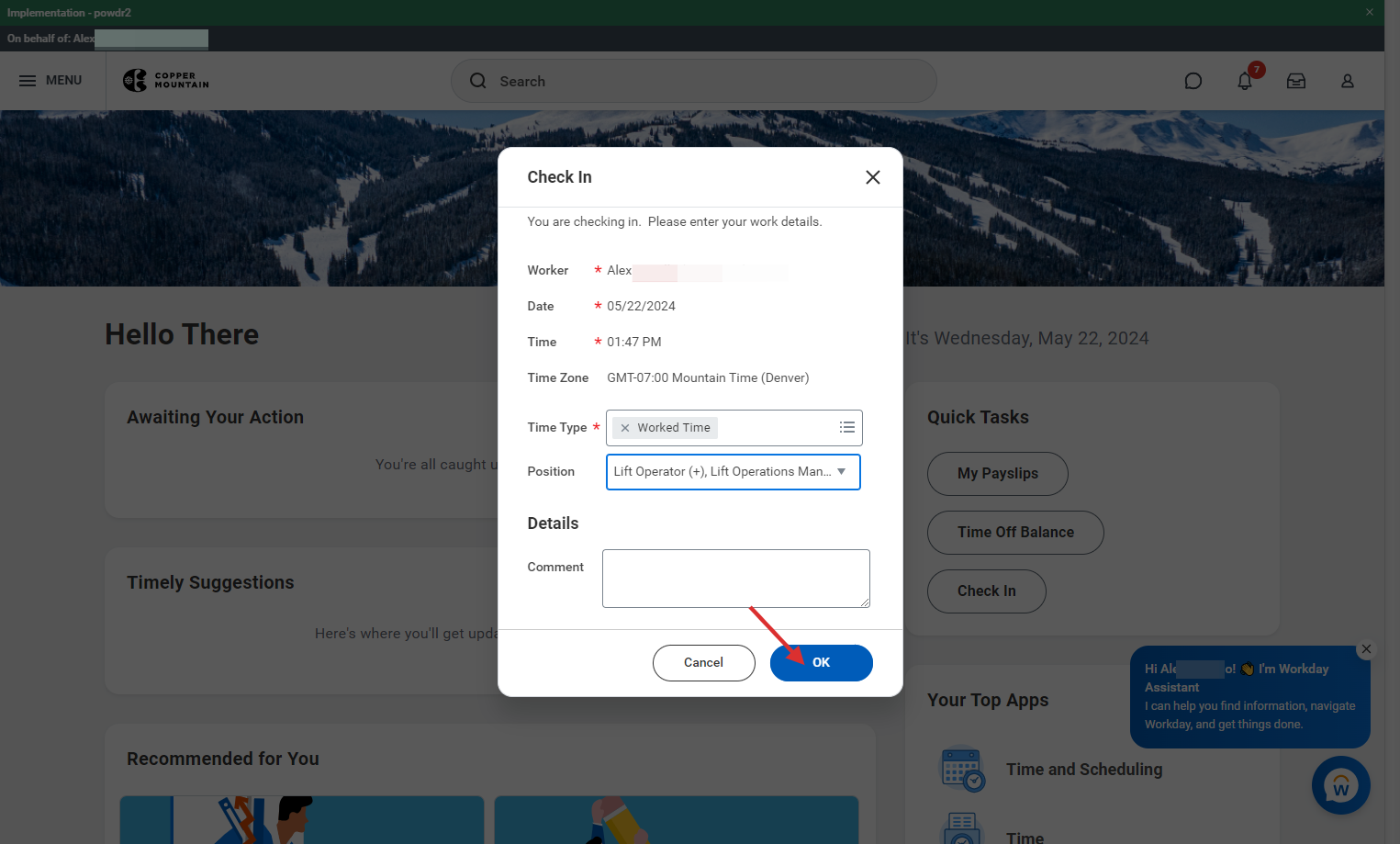Open the chat messages icon
The width and height of the screenshot is (1400, 844).
tap(1193, 81)
